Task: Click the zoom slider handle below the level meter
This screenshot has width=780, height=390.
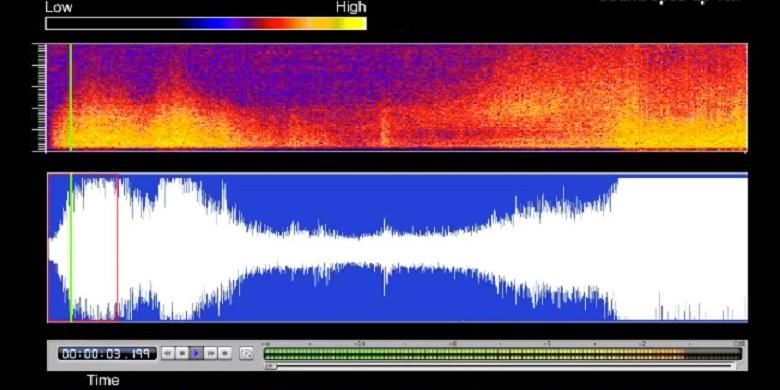Action: (x=270, y=367)
